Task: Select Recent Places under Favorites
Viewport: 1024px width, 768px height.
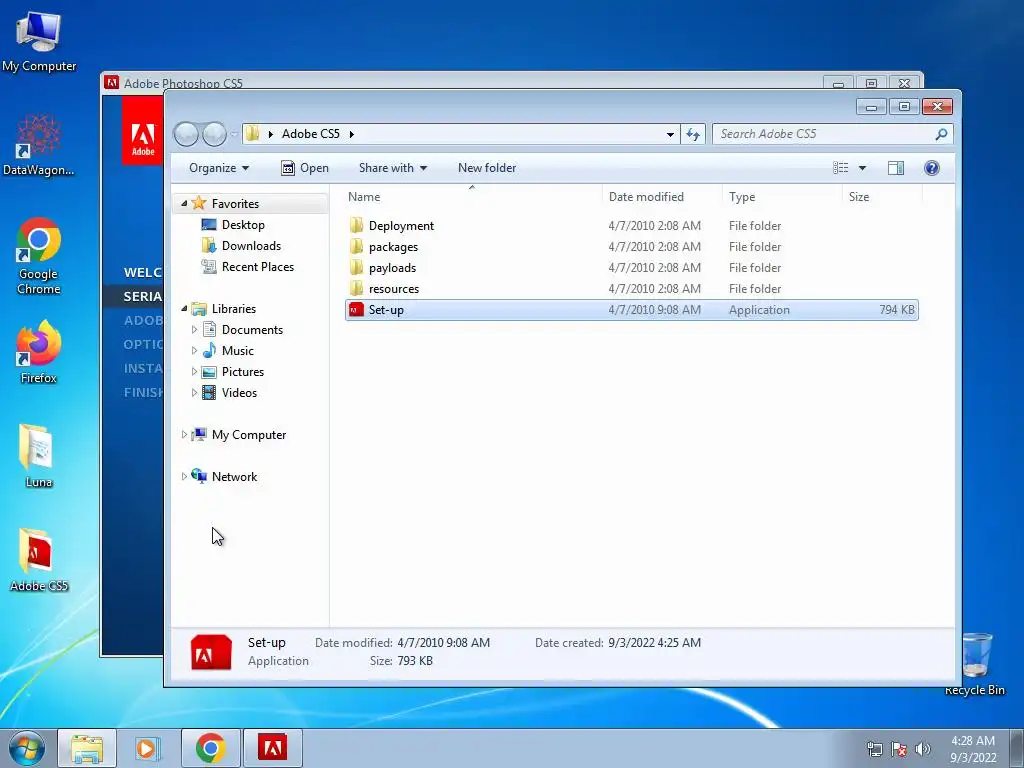Action: [x=258, y=266]
